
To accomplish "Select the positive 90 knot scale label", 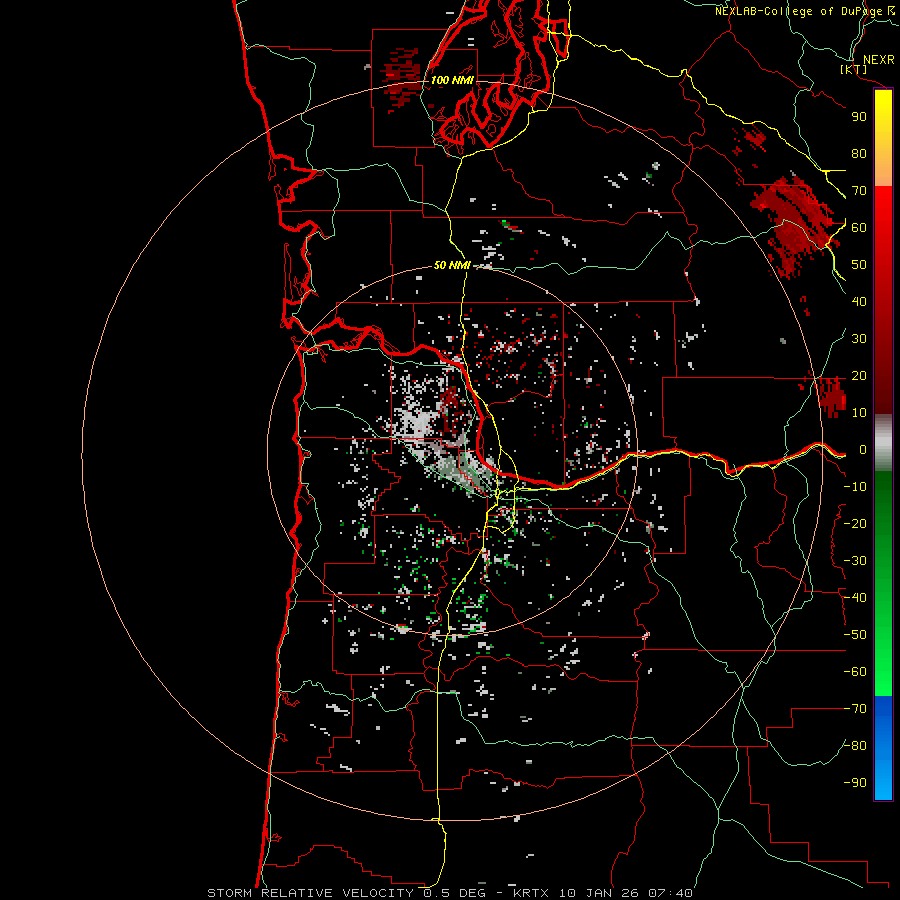I will coord(859,117).
